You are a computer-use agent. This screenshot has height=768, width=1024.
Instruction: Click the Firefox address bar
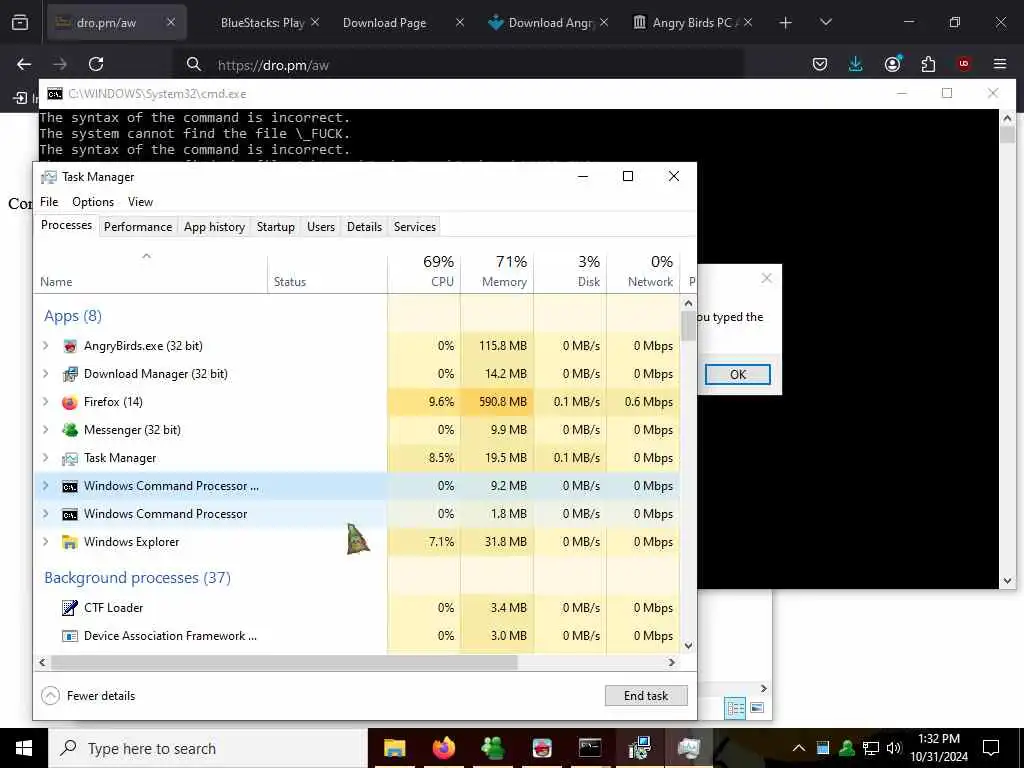457,65
